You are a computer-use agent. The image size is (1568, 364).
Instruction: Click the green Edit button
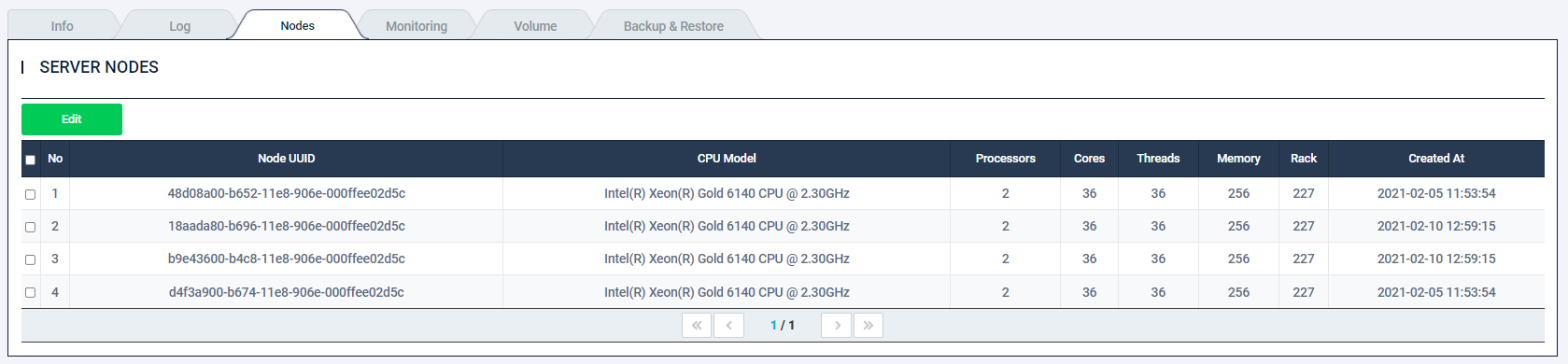tap(72, 119)
